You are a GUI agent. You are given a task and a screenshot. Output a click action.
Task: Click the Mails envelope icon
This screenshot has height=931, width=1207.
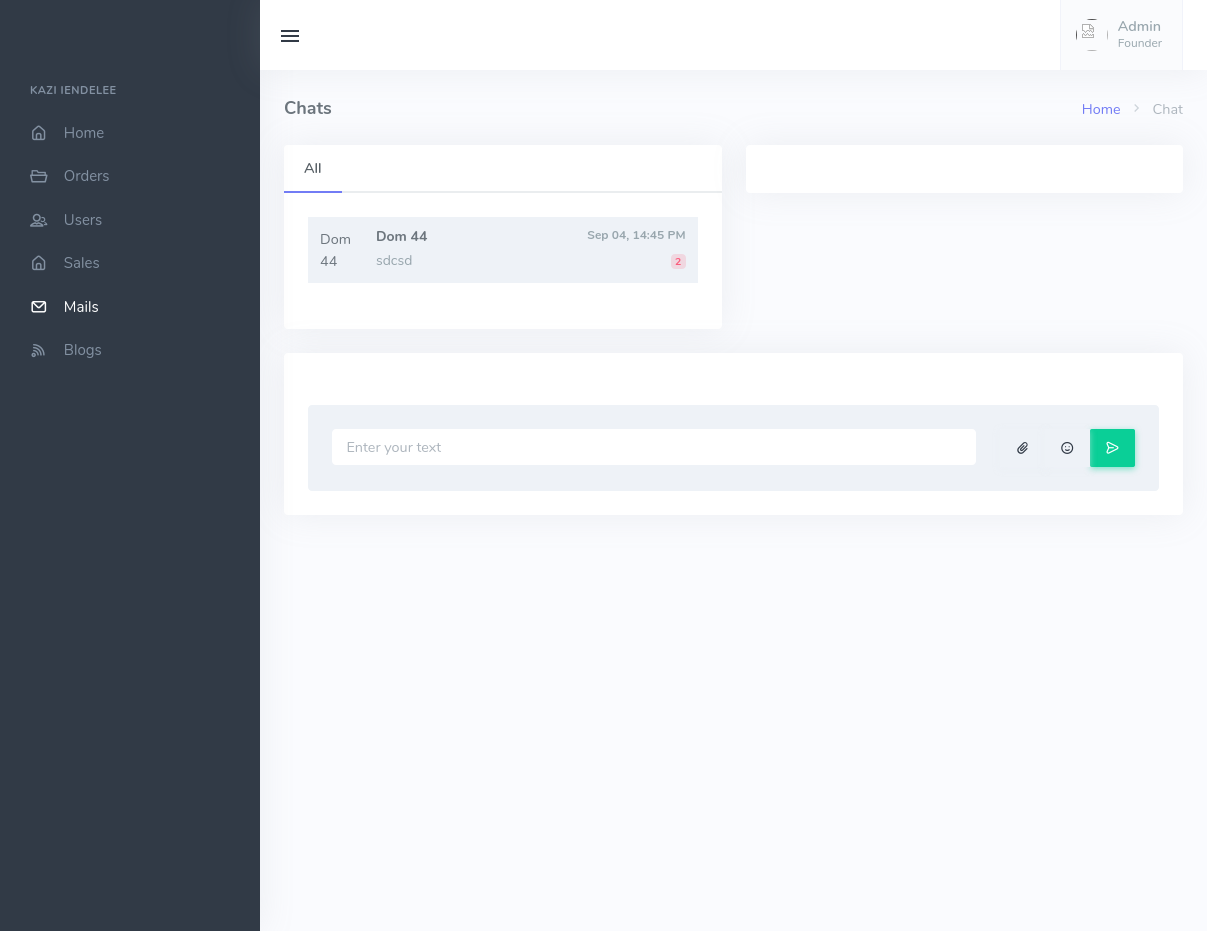(x=39, y=307)
